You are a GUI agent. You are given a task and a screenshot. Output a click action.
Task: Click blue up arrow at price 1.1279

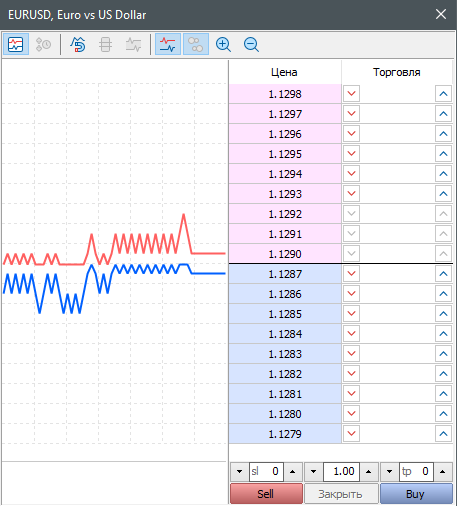[x=443, y=434]
